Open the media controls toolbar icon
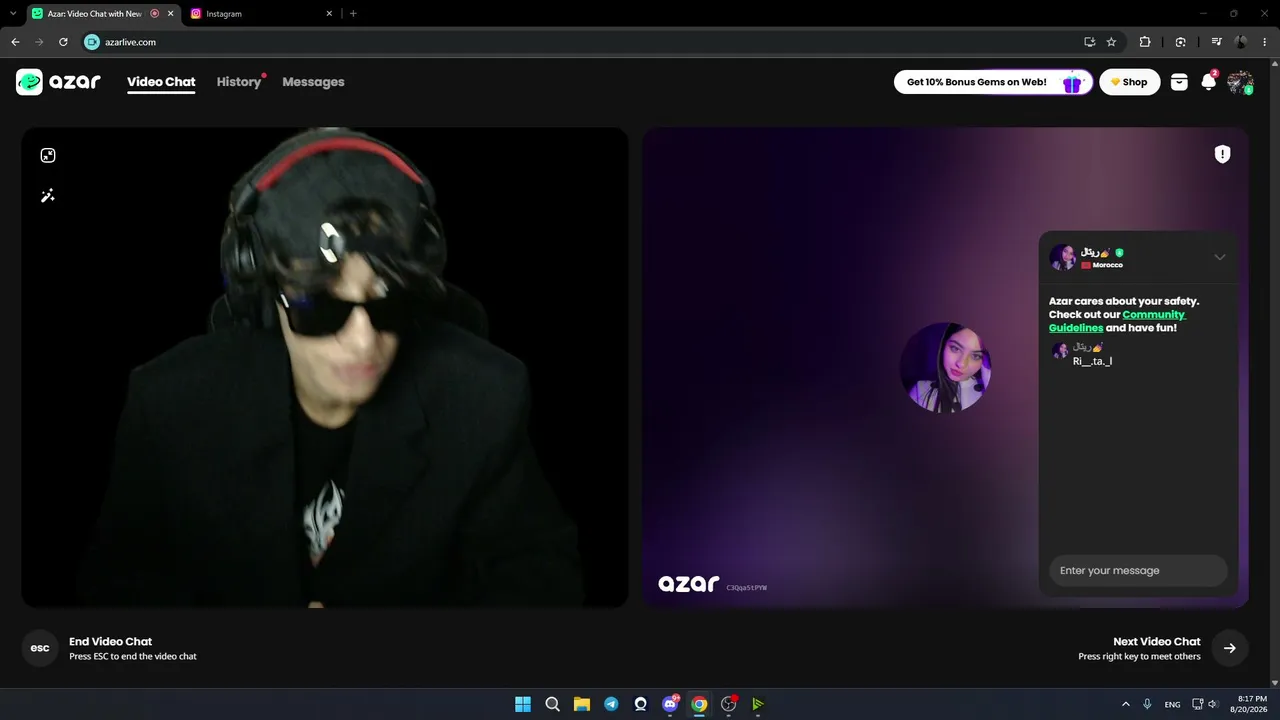This screenshot has height=720, width=1280. [1216, 42]
